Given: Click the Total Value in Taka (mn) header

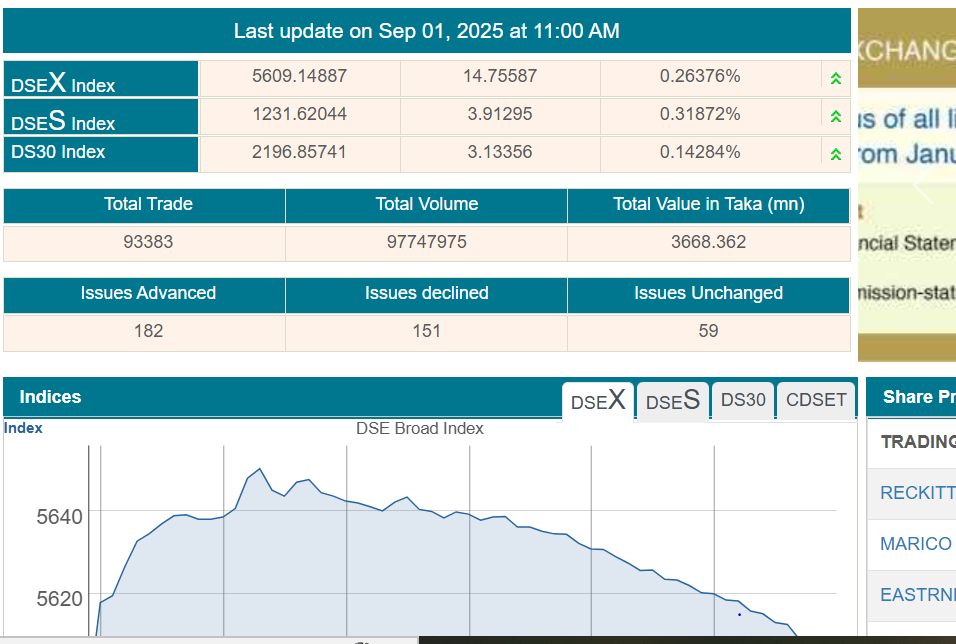Looking at the screenshot, I should [708, 204].
